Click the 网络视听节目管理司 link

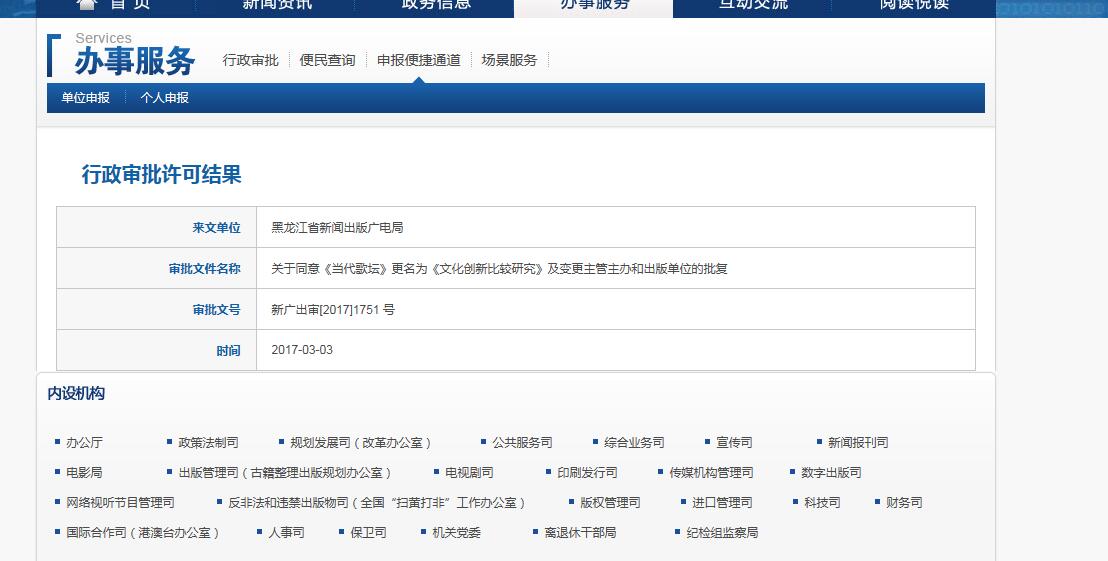pyautogui.click(x=120, y=503)
